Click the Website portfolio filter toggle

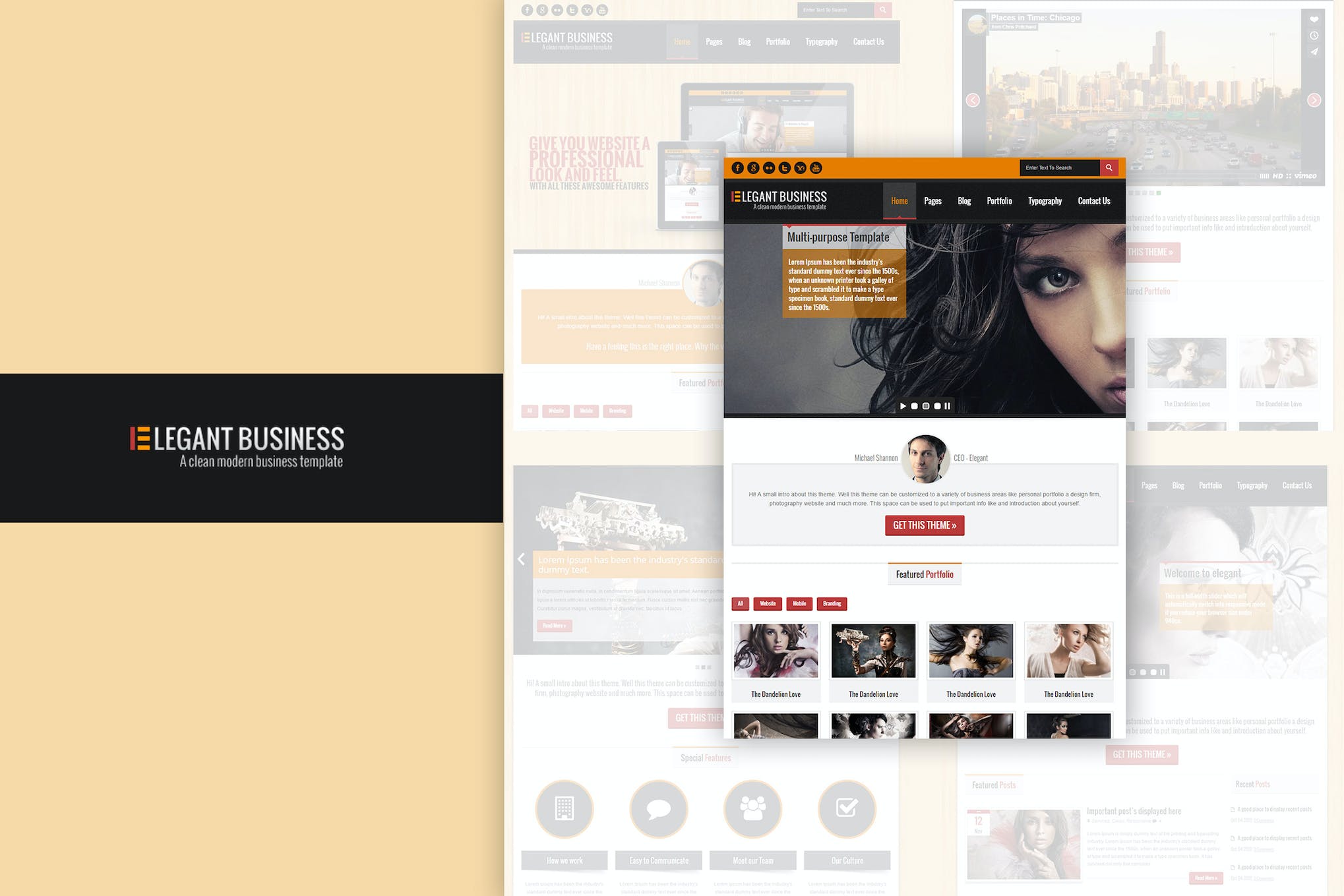[766, 603]
